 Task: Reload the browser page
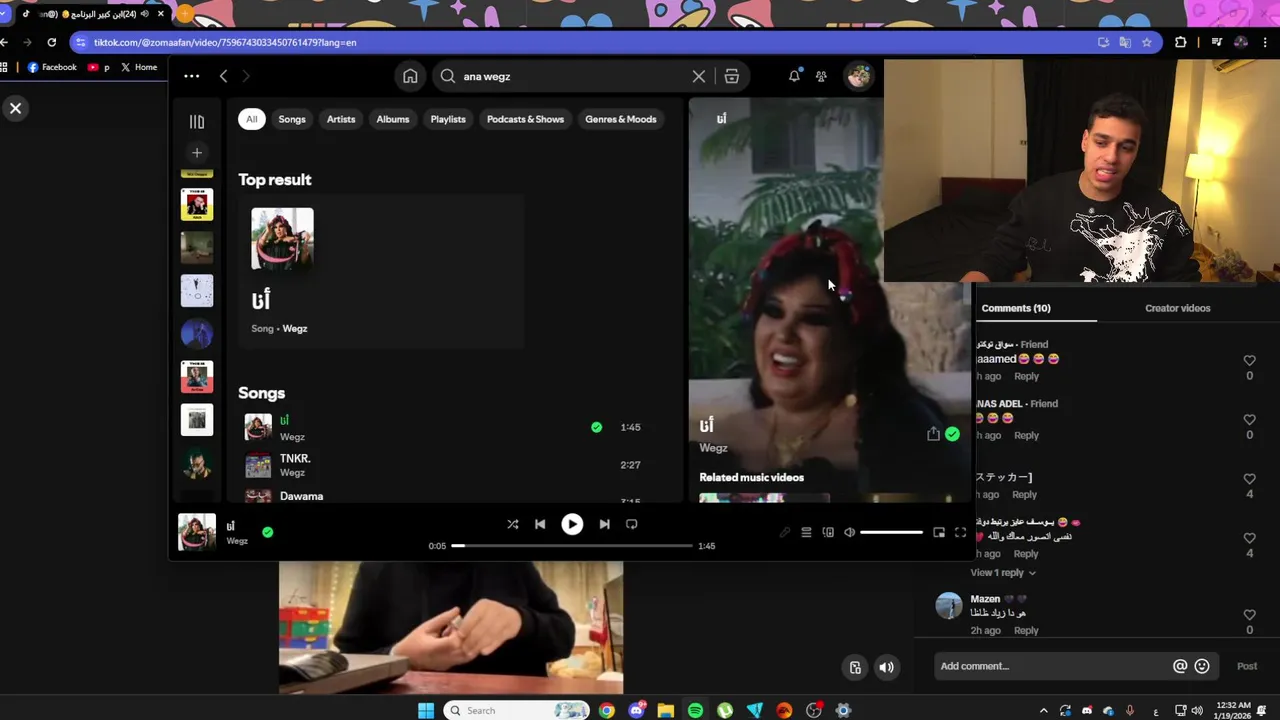(x=52, y=42)
